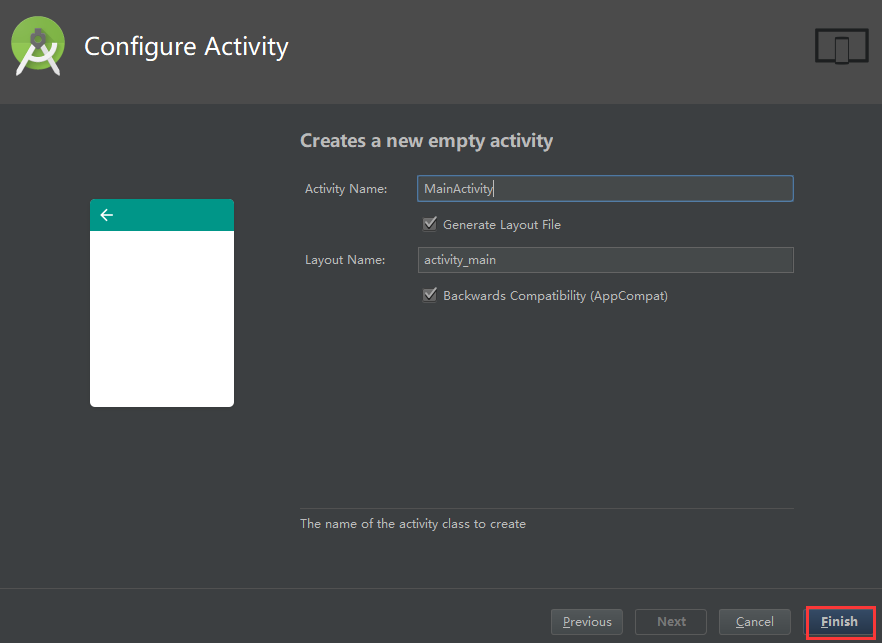Click 'The name of the activity class to create' text

pos(413,524)
